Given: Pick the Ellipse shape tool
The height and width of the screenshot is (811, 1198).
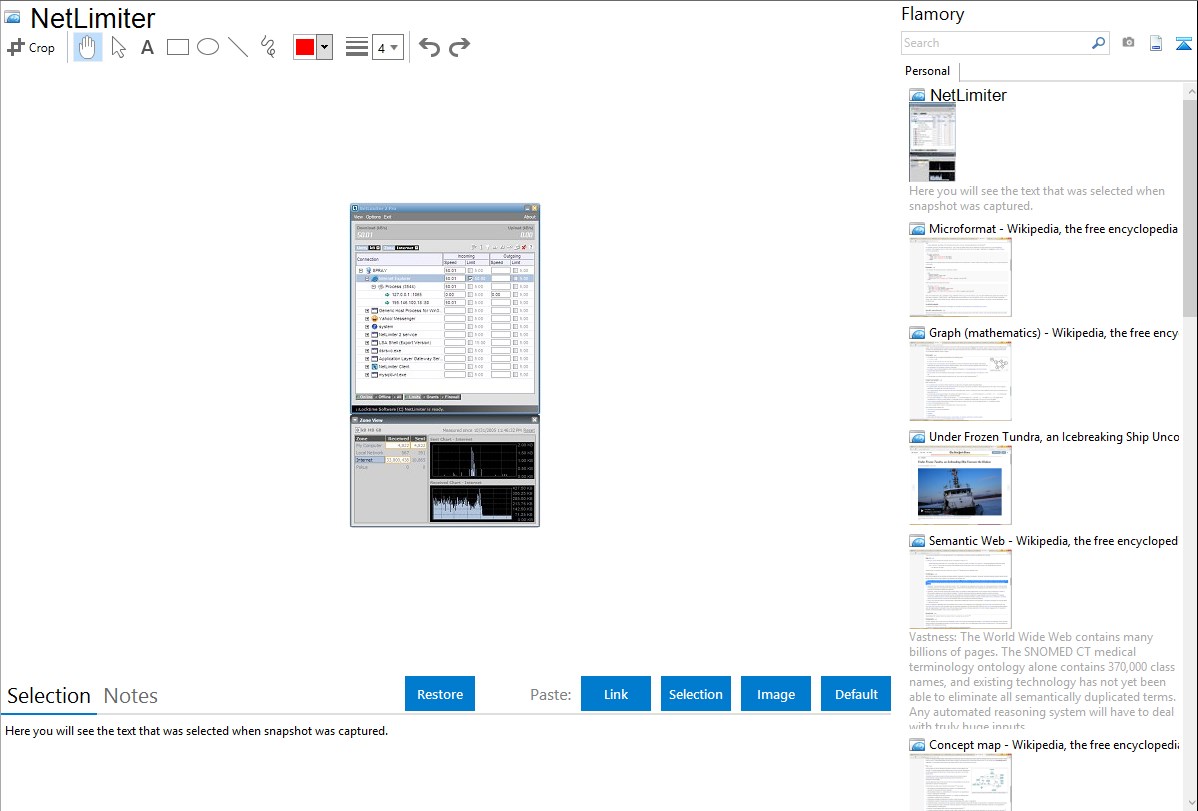Looking at the screenshot, I should 208,47.
